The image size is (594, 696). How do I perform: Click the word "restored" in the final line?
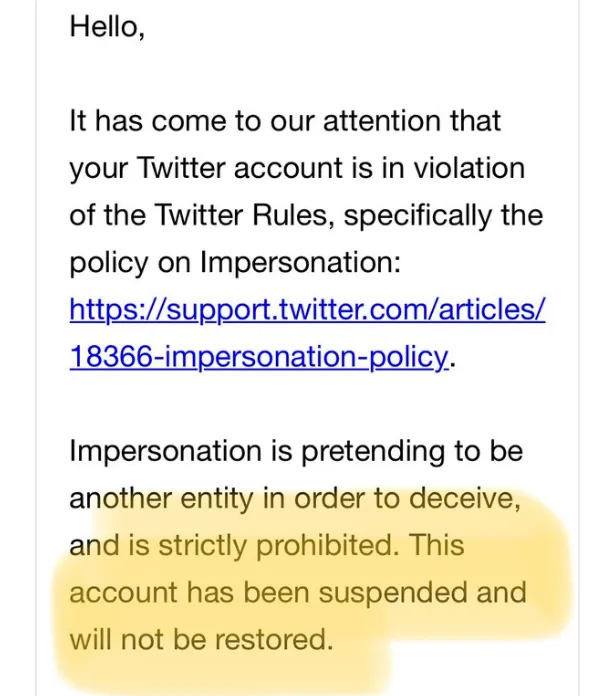coord(270,640)
